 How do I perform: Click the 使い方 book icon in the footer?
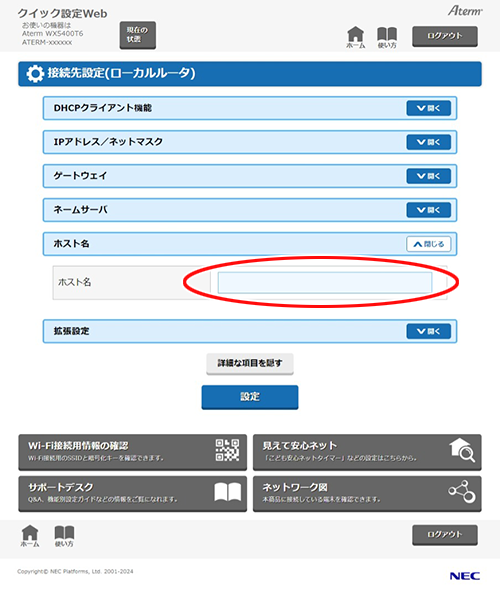click(64, 536)
